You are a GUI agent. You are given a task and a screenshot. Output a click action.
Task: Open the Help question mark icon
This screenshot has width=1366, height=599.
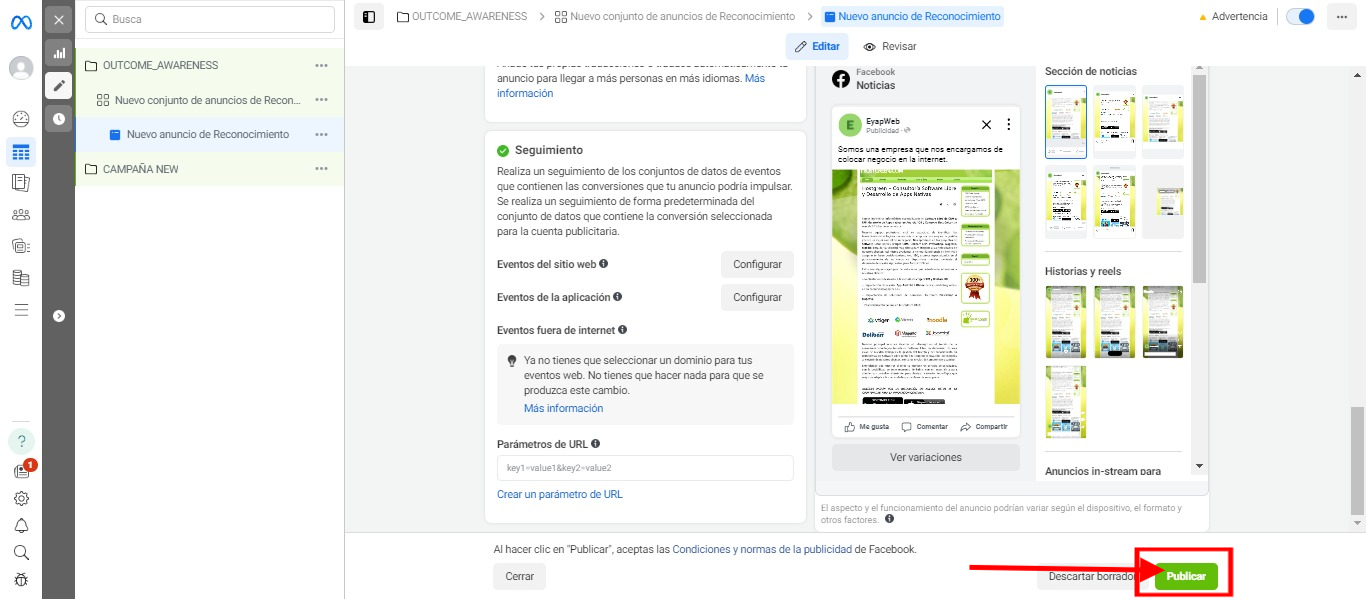[x=21, y=441]
